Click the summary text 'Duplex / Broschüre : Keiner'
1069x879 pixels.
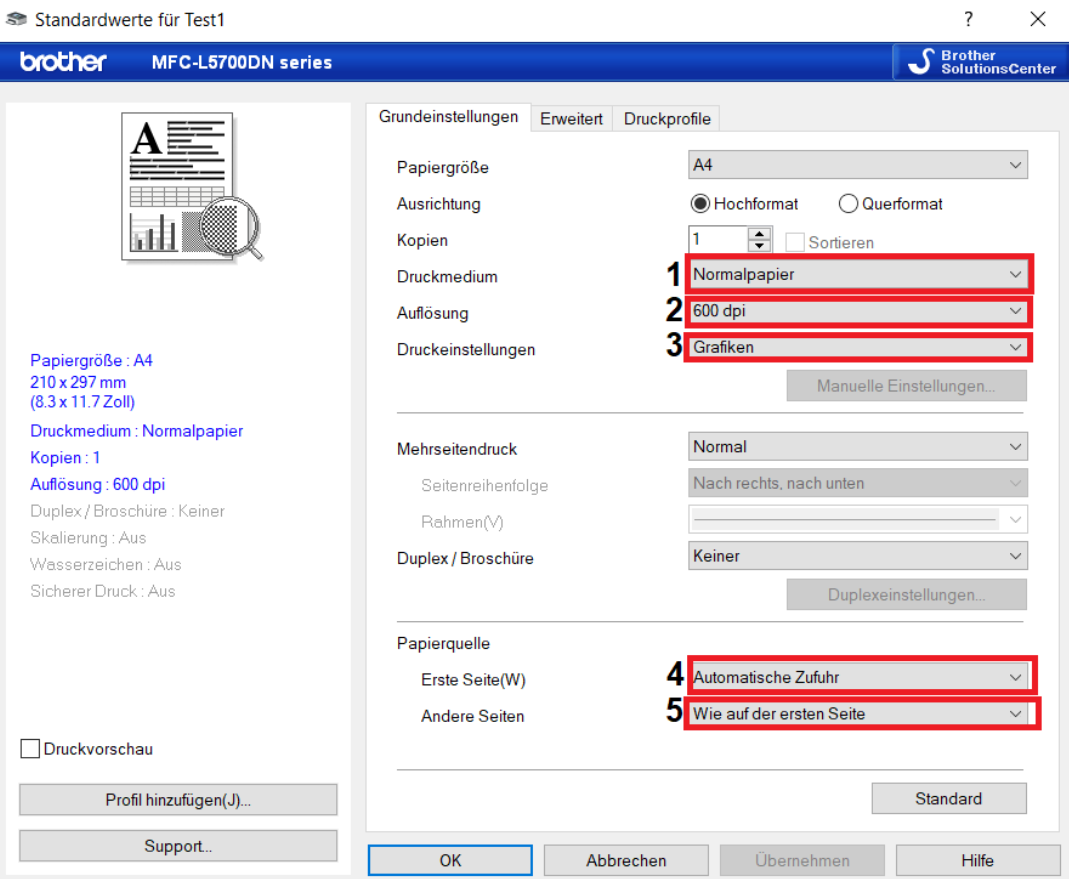(x=127, y=511)
